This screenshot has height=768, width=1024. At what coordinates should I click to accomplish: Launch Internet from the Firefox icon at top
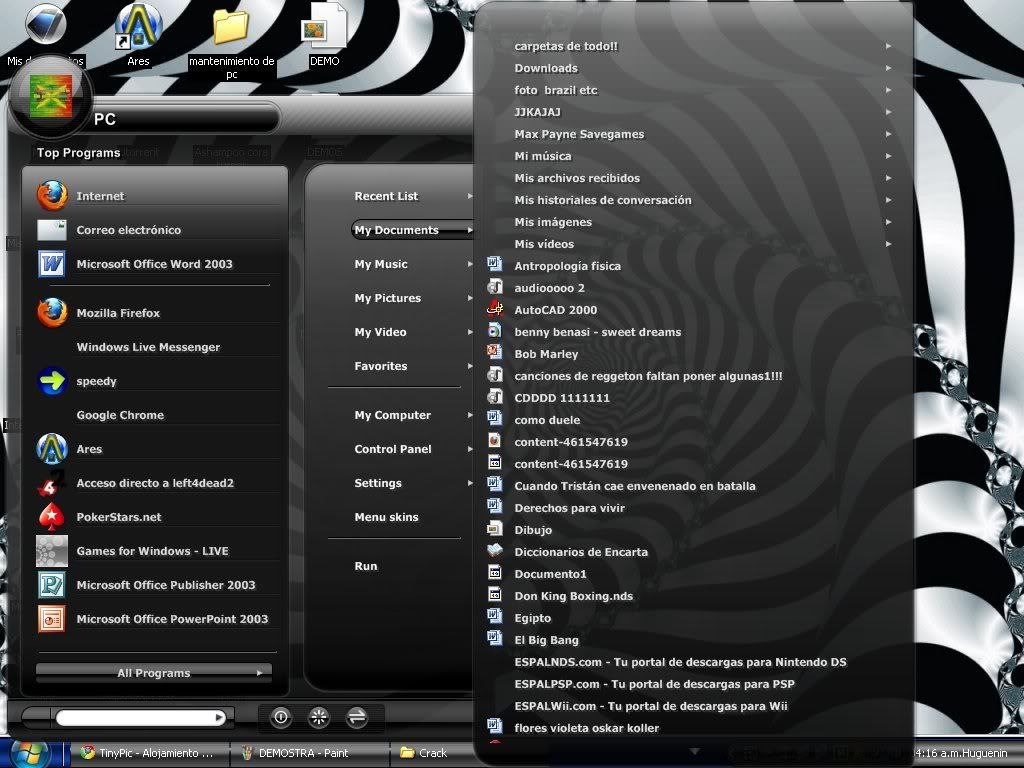(x=52, y=195)
